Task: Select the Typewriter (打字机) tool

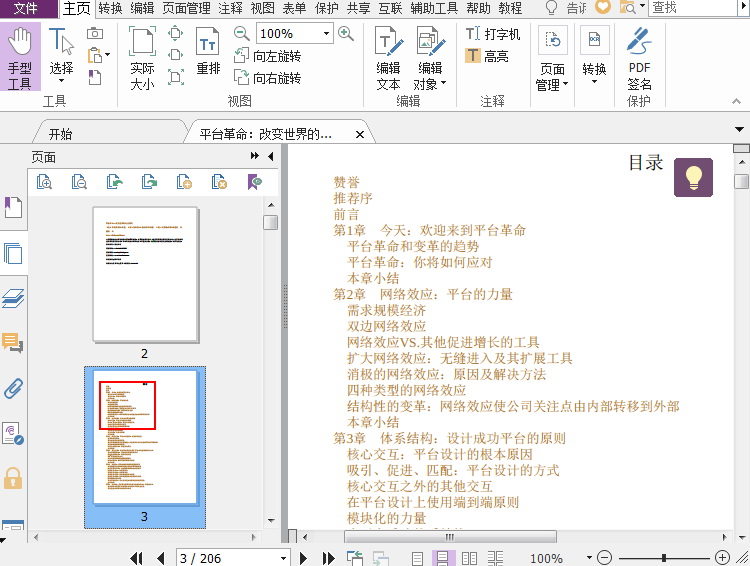Action: coord(493,34)
